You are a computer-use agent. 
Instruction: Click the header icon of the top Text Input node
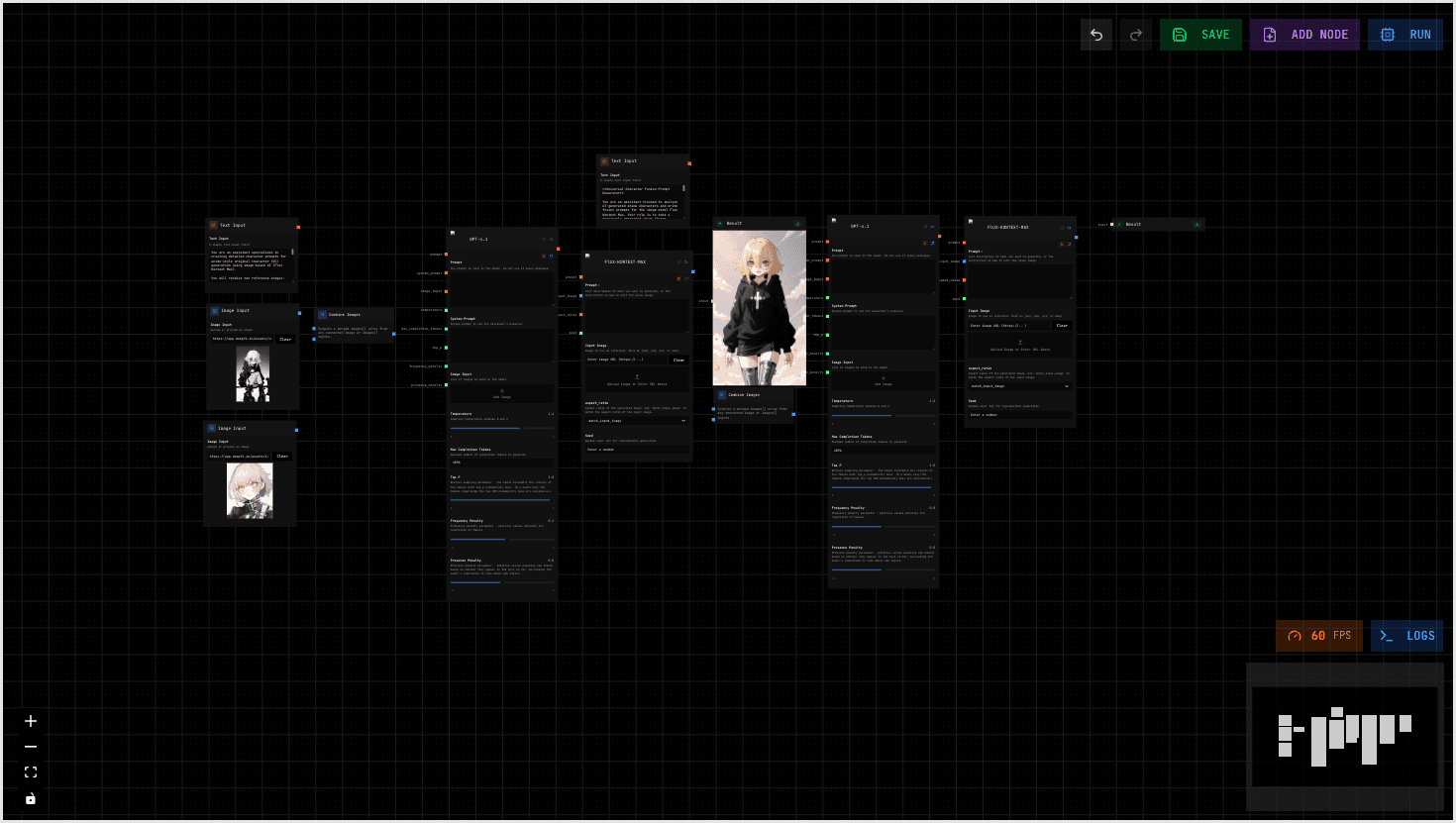(x=604, y=161)
